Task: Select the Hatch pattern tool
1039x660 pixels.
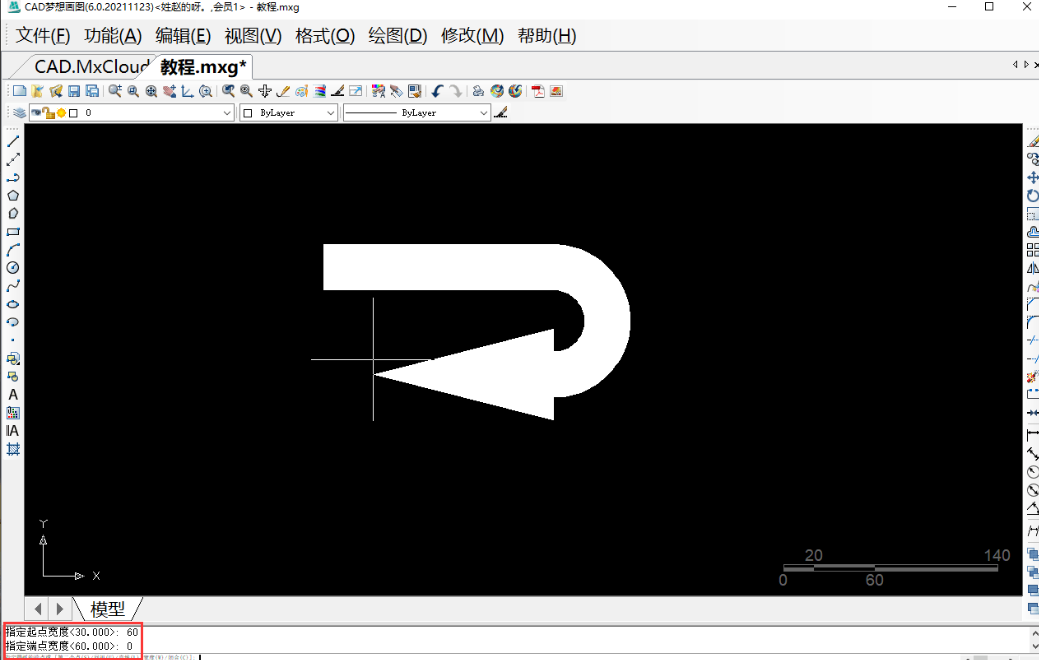Action: 13,449
